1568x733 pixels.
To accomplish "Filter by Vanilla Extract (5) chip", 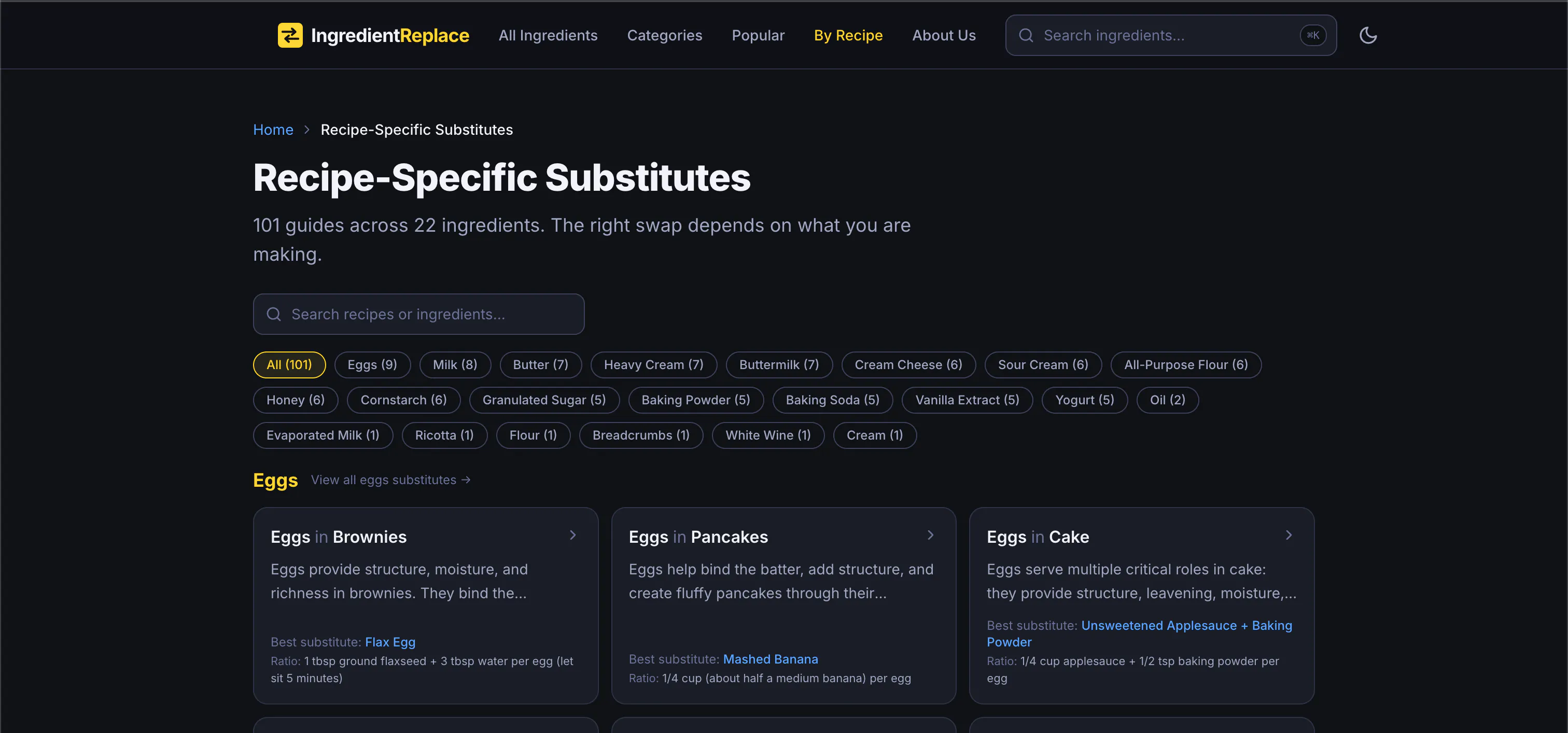I will tap(967, 400).
